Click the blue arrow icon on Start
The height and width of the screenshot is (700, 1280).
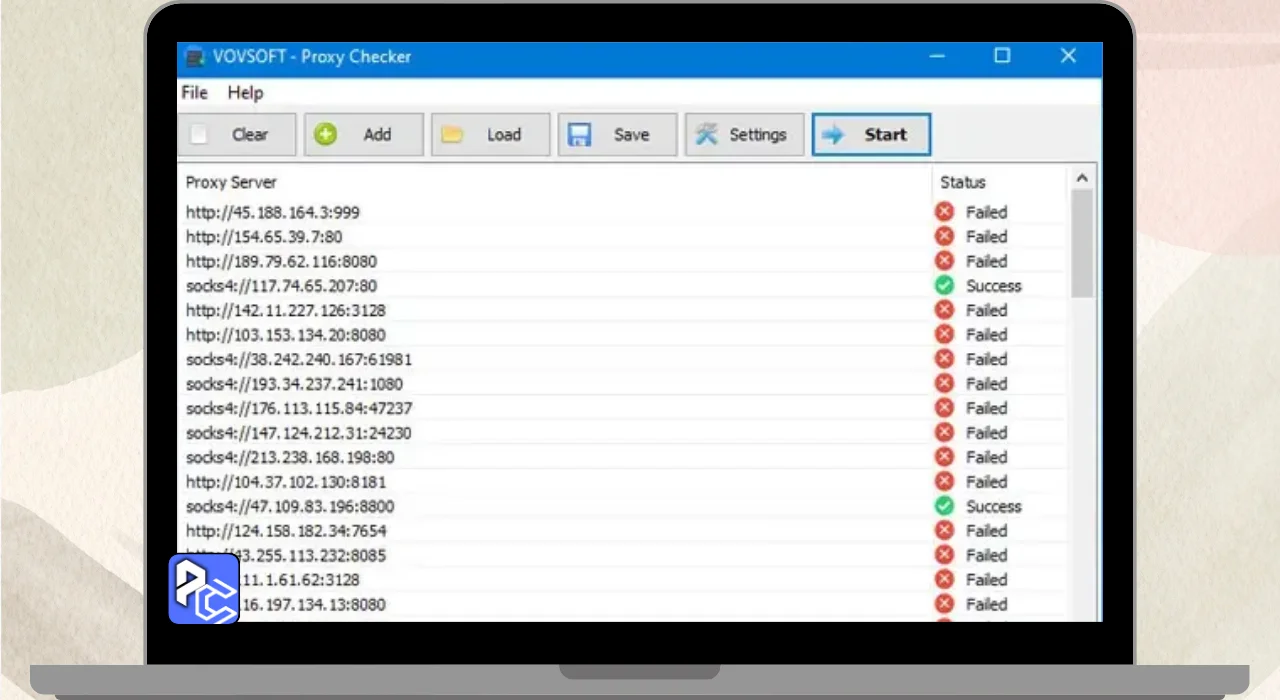tap(833, 134)
